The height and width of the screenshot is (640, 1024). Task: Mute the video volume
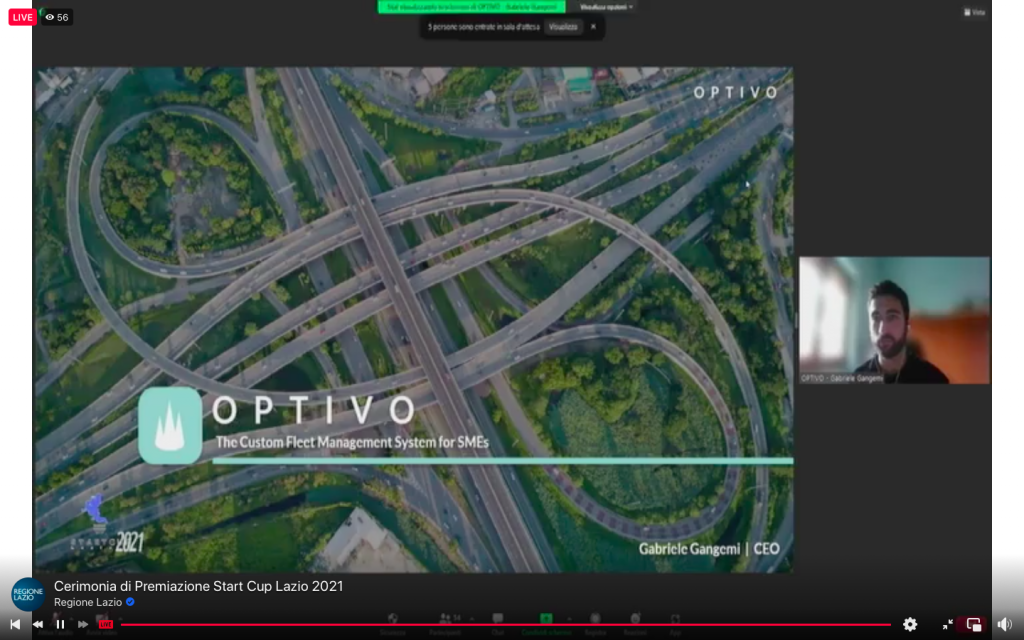pos(1004,624)
